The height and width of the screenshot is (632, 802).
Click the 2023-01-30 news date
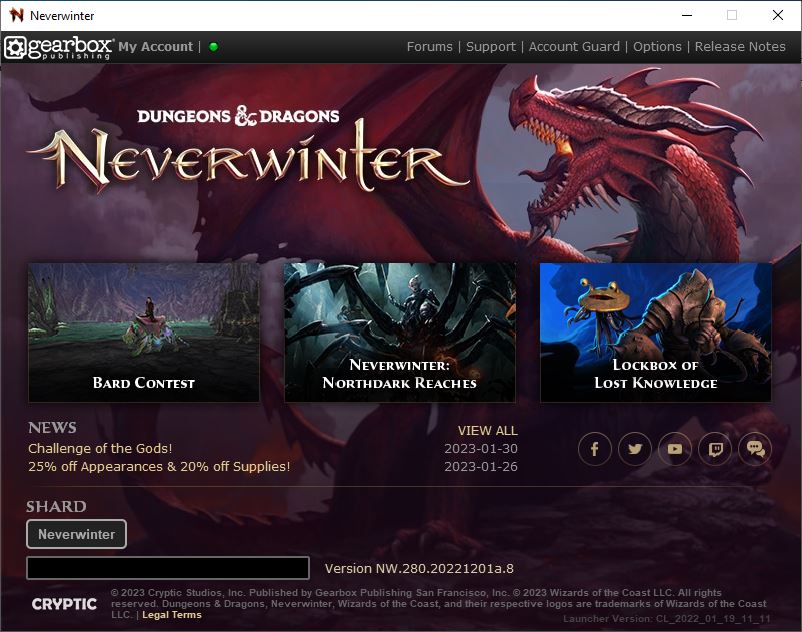coord(481,448)
